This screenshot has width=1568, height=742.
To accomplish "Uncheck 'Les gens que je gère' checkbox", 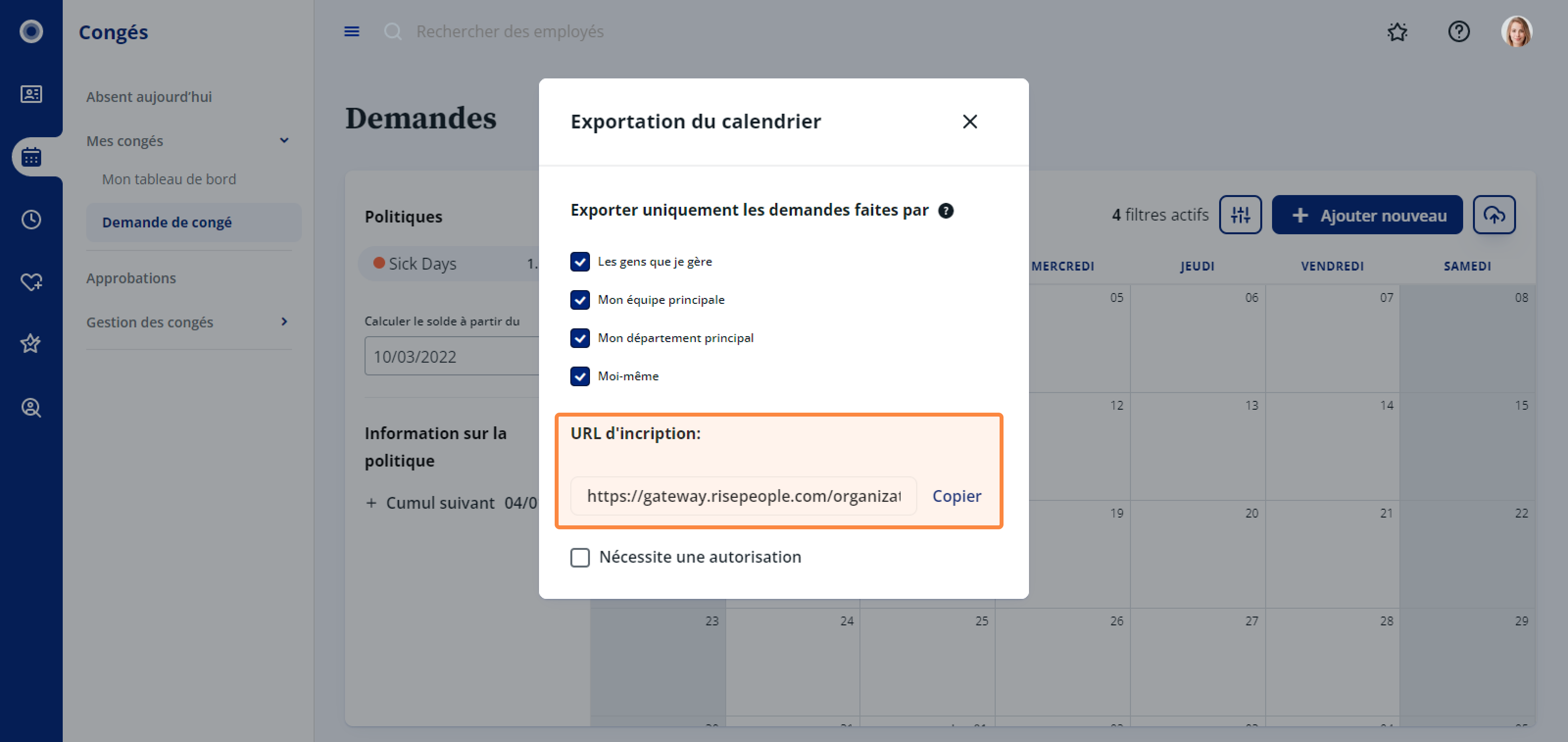I will point(580,261).
